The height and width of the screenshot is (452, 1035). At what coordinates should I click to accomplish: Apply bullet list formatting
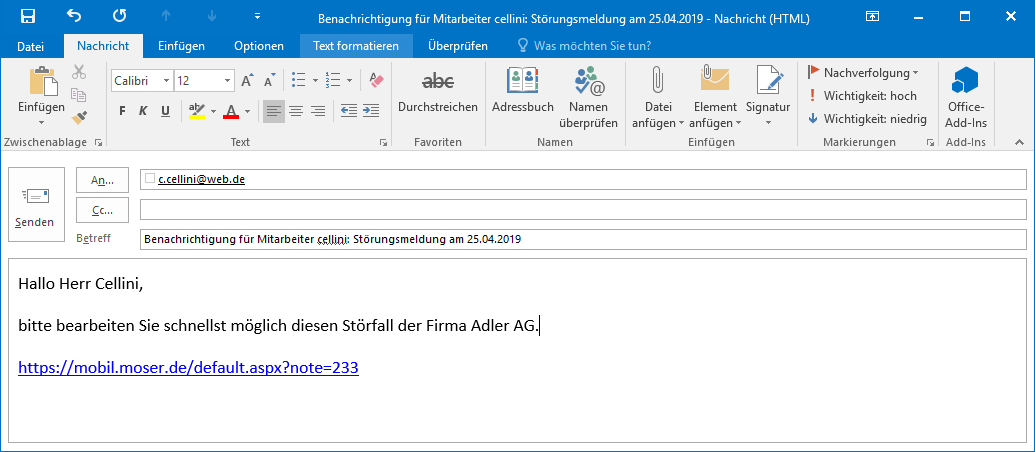(x=299, y=81)
